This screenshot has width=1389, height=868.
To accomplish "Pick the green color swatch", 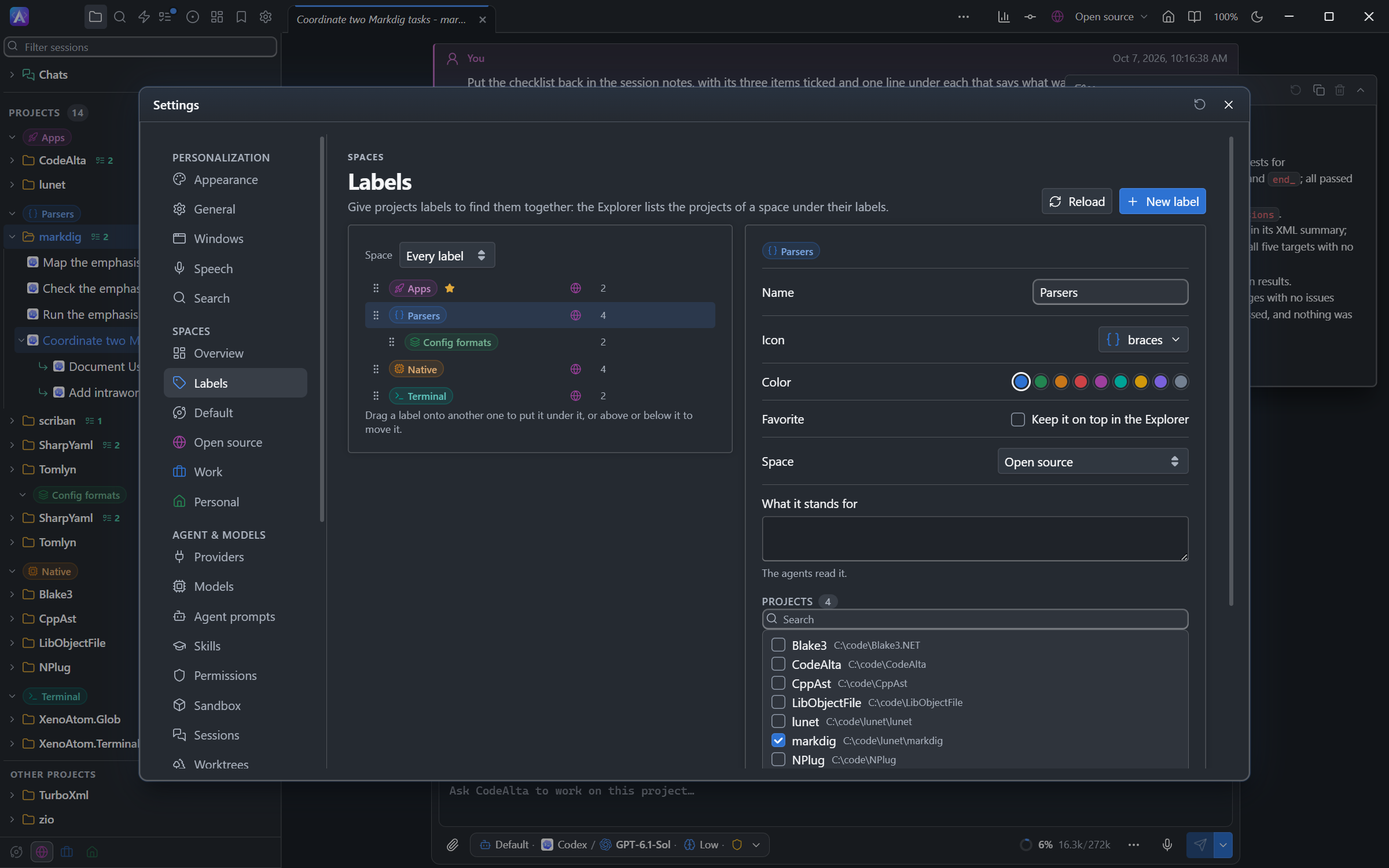I will 1041,382.
